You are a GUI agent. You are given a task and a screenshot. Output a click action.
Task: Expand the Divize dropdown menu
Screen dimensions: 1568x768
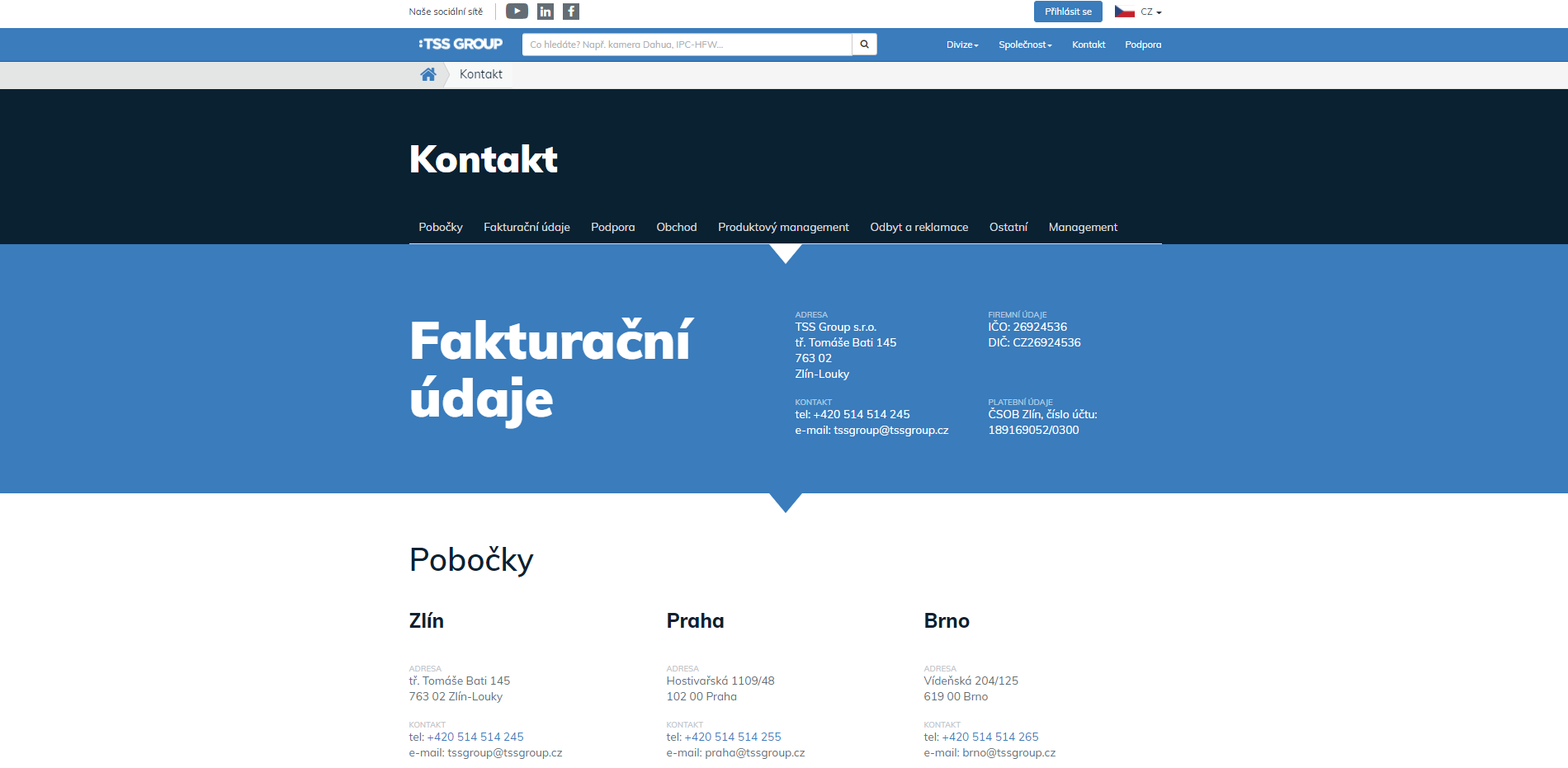tap(962, 45)
